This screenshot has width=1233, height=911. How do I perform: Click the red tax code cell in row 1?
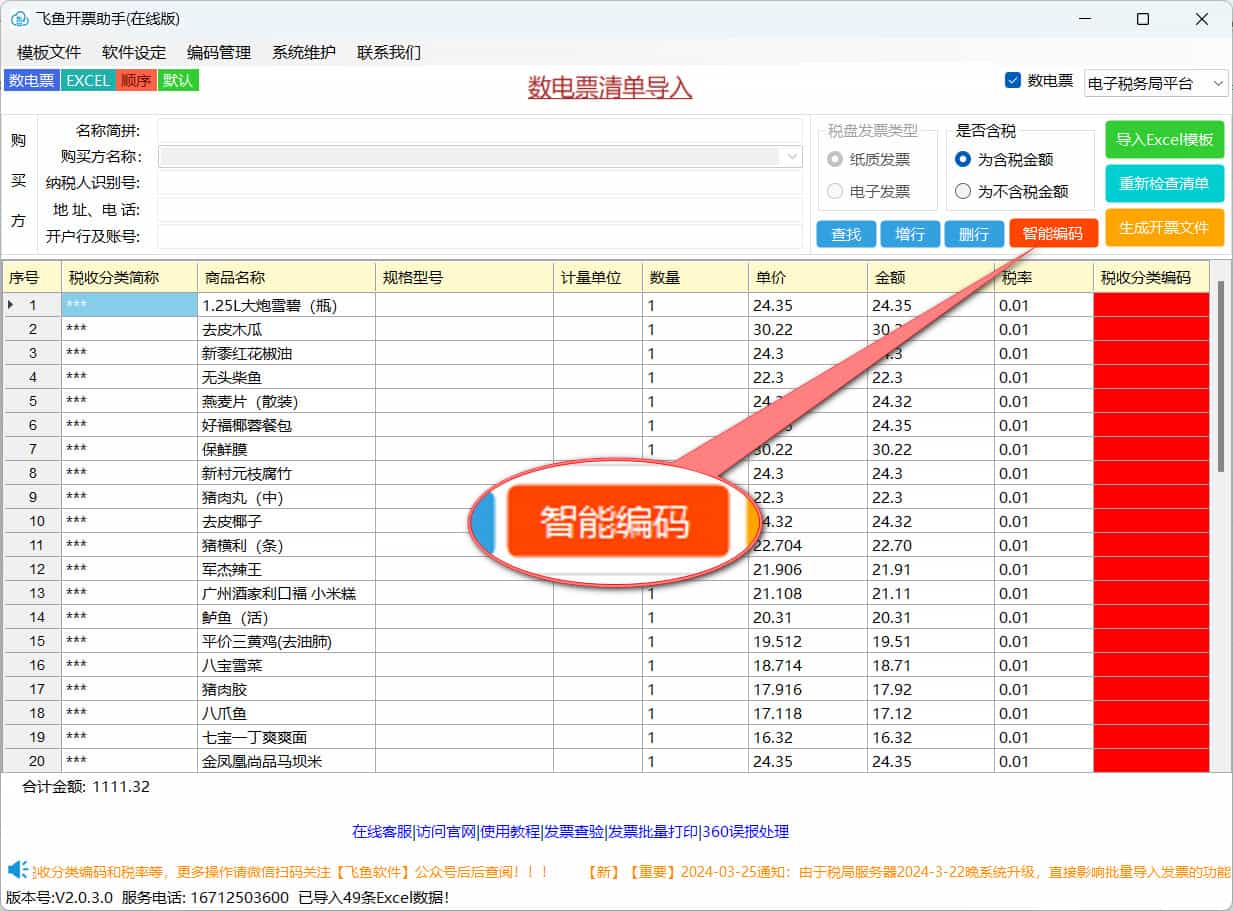click(x=1151, y=305)
